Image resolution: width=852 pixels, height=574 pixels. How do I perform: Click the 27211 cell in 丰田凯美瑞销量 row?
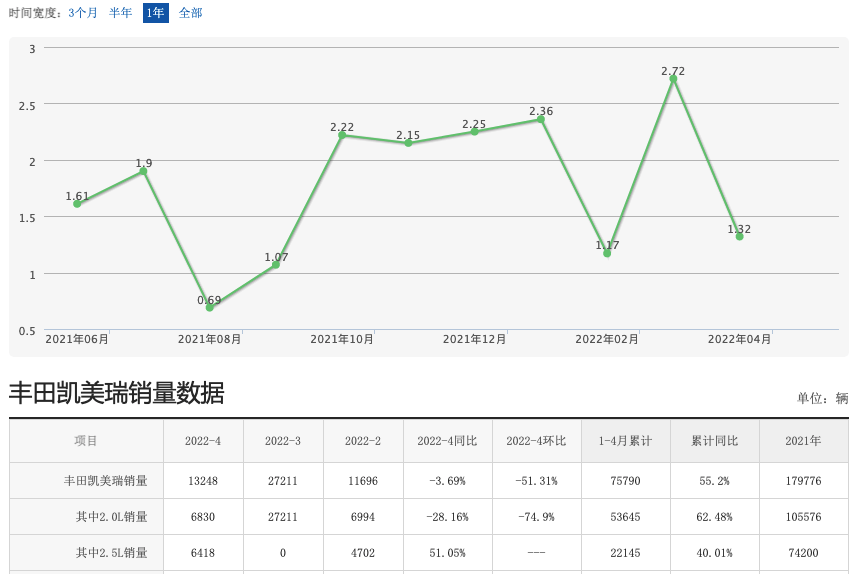pos(283,481)
